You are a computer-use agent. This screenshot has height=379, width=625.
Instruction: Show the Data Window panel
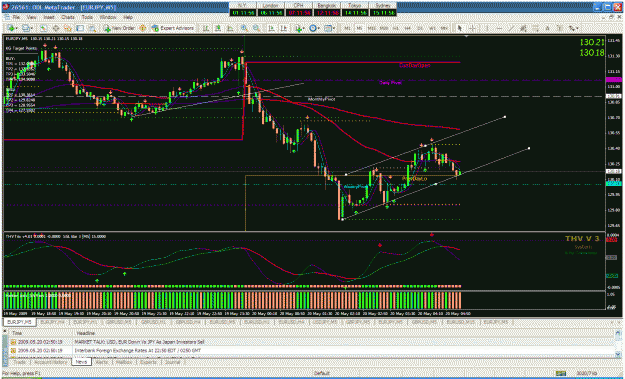pyautogui.click(x=55, y=28)
